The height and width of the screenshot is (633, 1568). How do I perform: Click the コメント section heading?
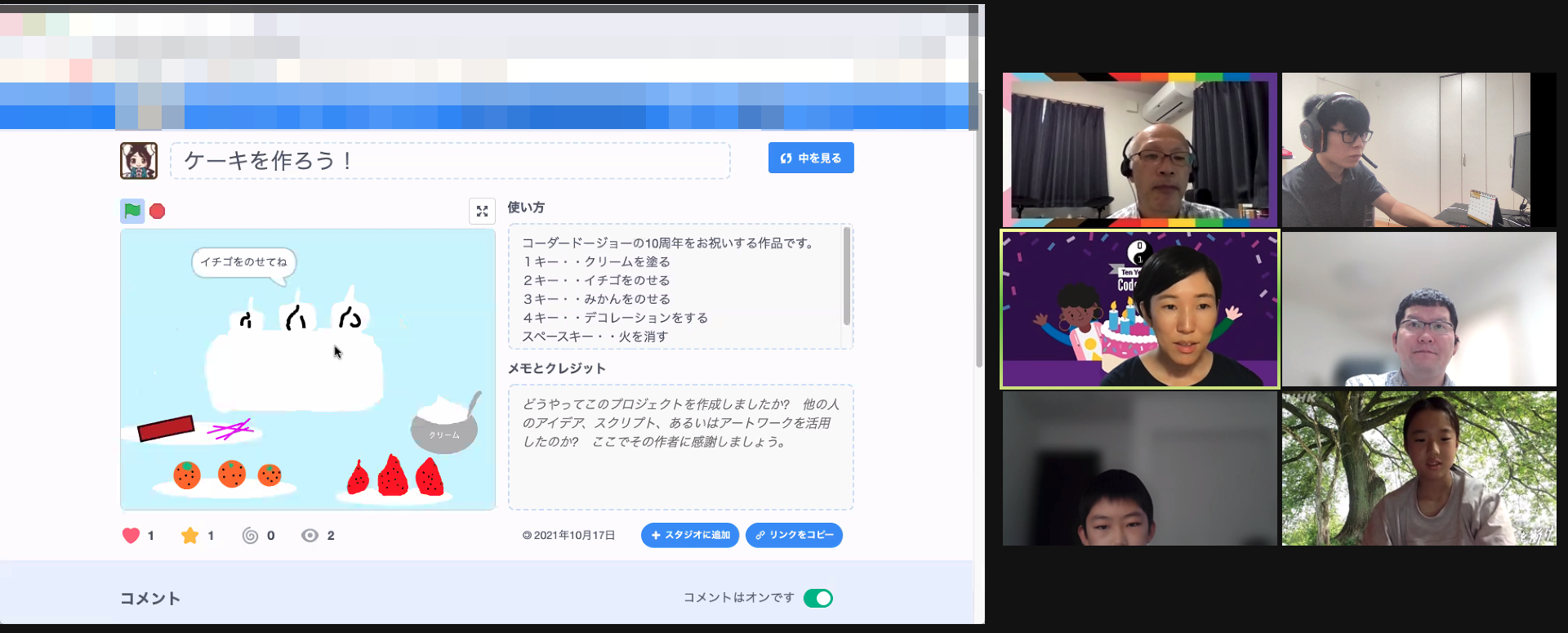click(x=150, y=598)
